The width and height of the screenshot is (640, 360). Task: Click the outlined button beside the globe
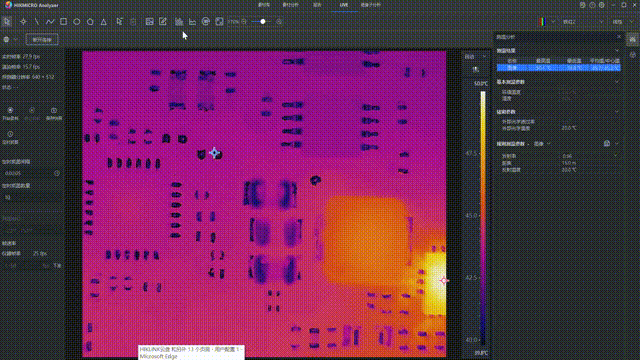pos(42,40)
